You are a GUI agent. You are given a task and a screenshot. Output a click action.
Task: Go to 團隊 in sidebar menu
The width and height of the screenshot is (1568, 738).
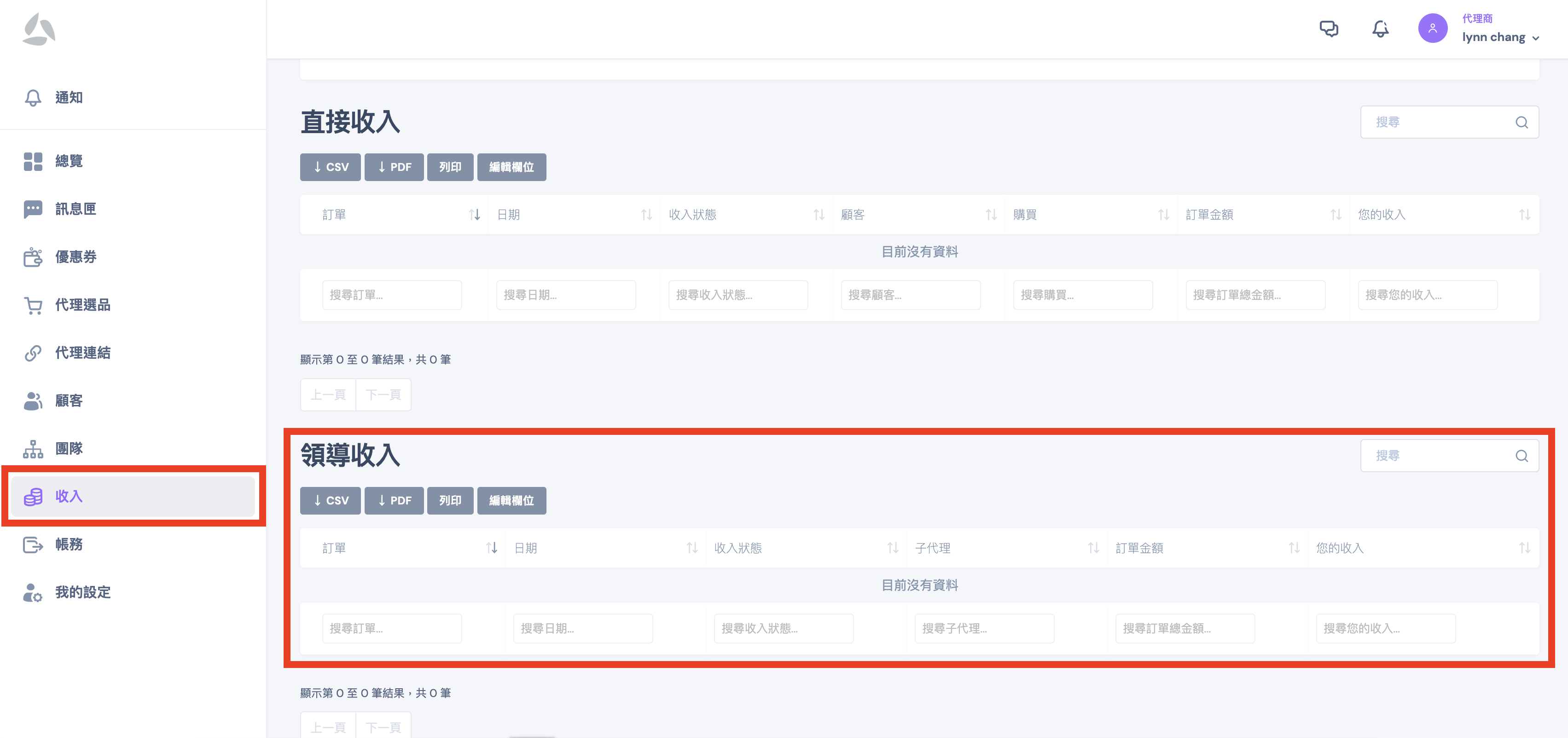pos(69,449)
